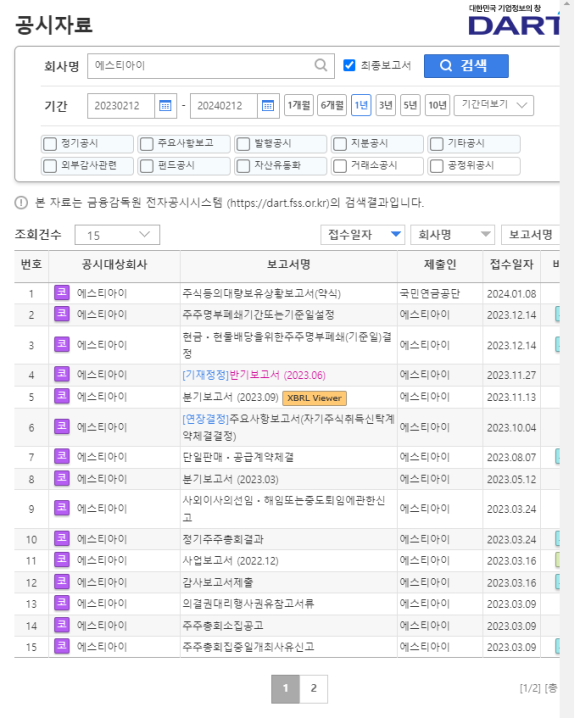580x718 pixels.
Task: Click the KOSDAQ badge icon in row 13
Action: pyautogui.click(x=62, y=603)
